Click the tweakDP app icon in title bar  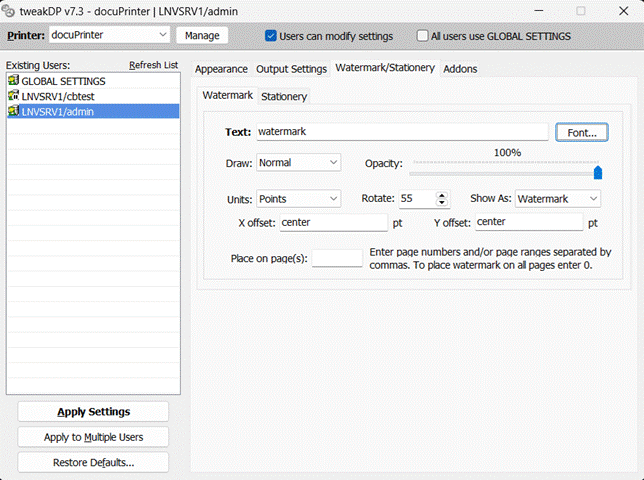pos(11,11)
